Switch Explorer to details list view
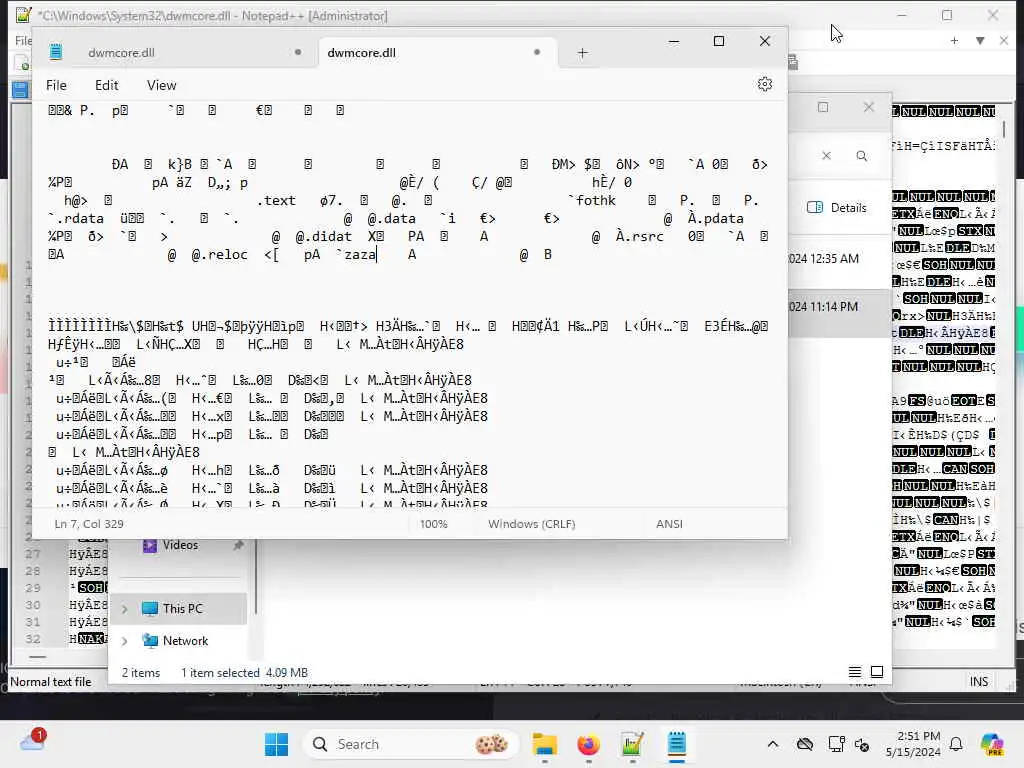The width and height of the screenshot is (1024, 768). [x=854, y=672]
